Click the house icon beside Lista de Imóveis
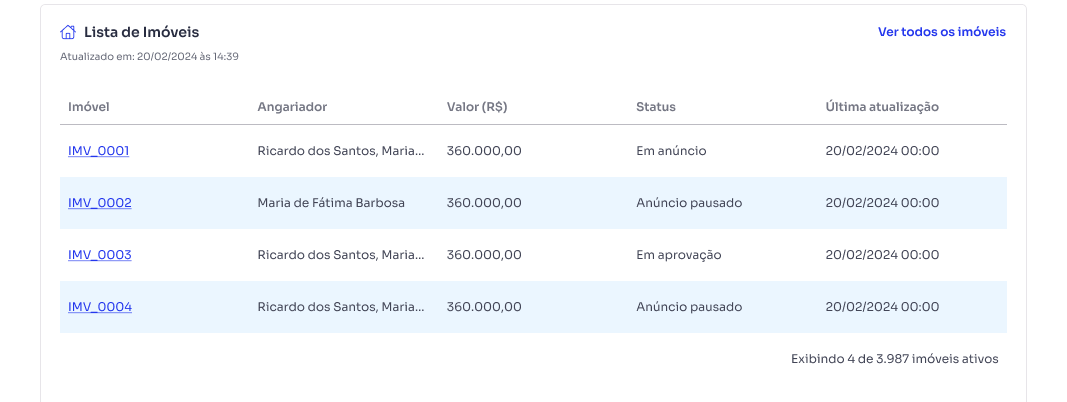Screen dimensions: 1067x402 click(68, 32)
